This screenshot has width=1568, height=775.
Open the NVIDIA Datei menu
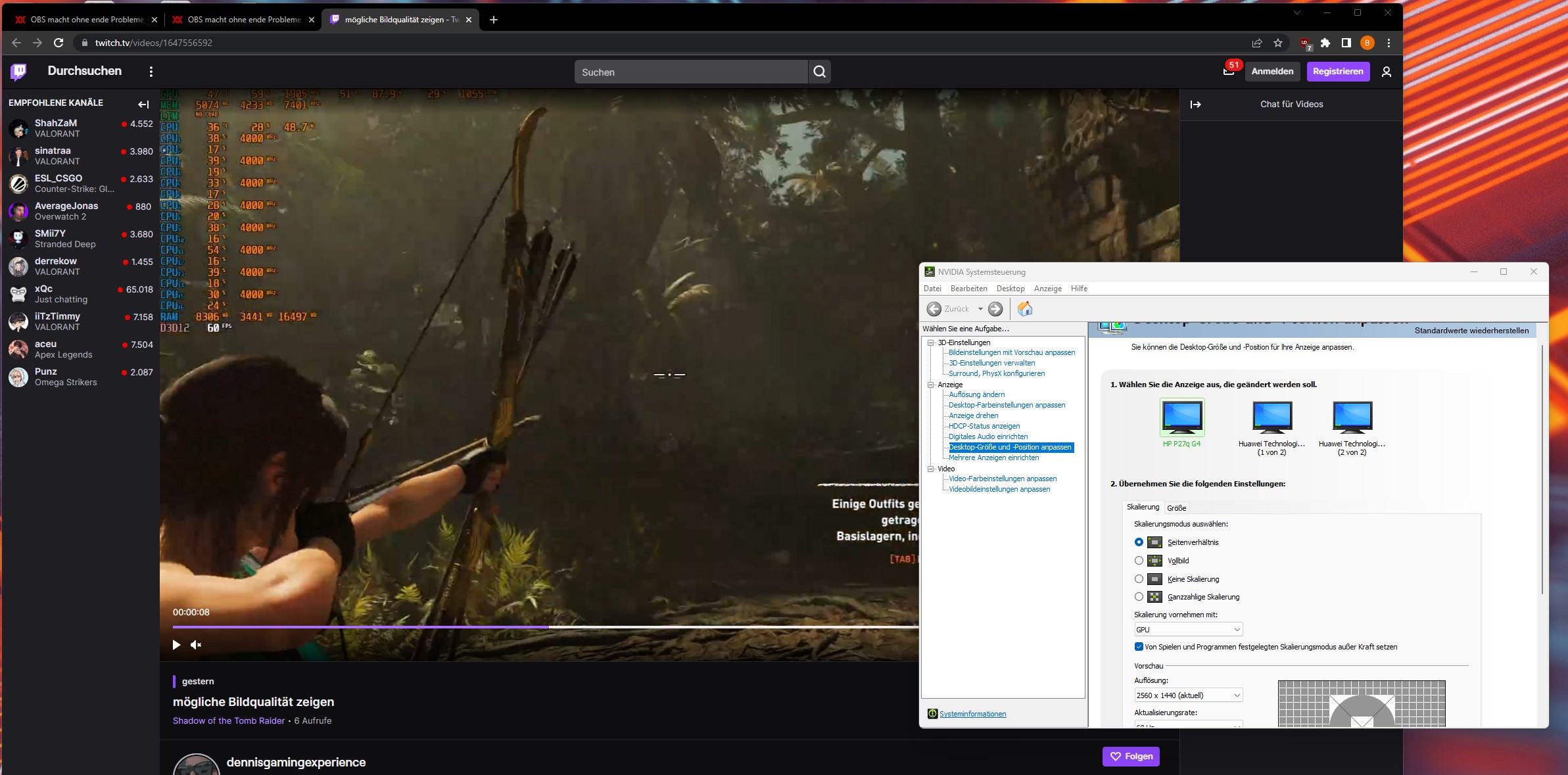(932, 289)
